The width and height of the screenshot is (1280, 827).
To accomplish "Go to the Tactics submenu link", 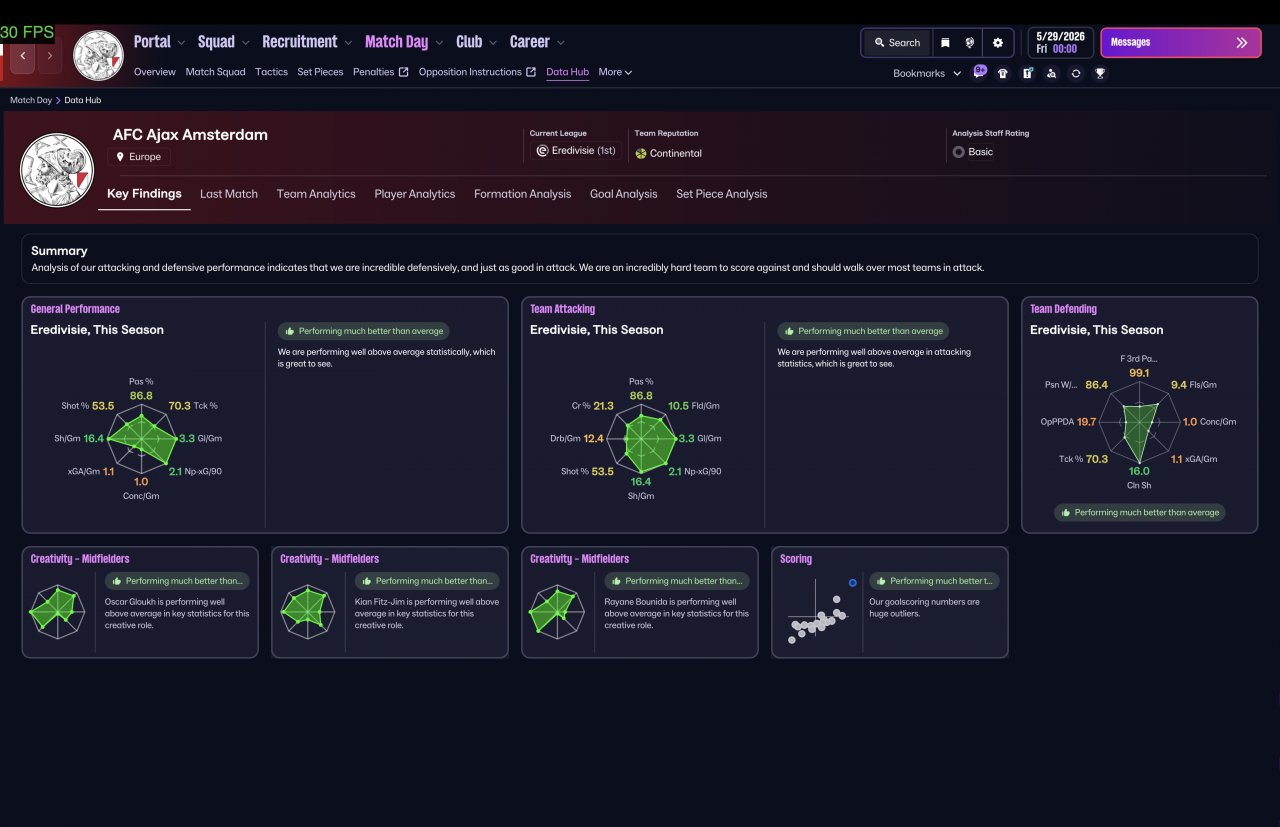I will [271, 72].
